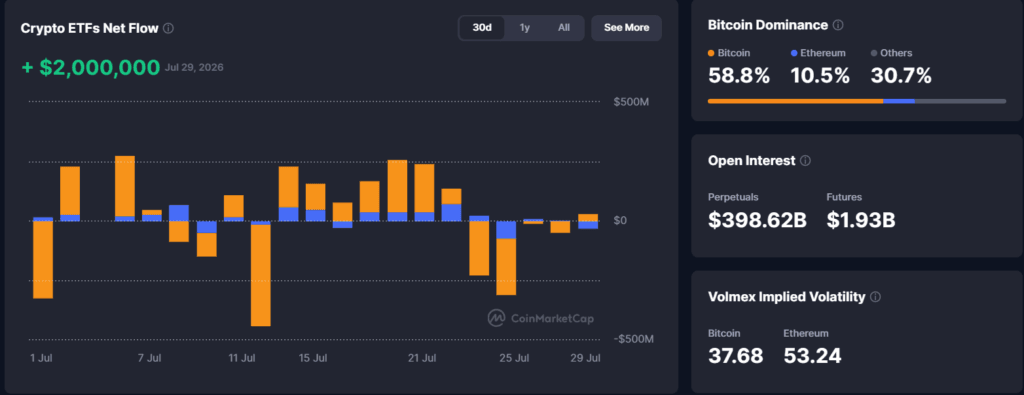Click the 58.8% Bitcoin dominance value

(x=739, y=76)
